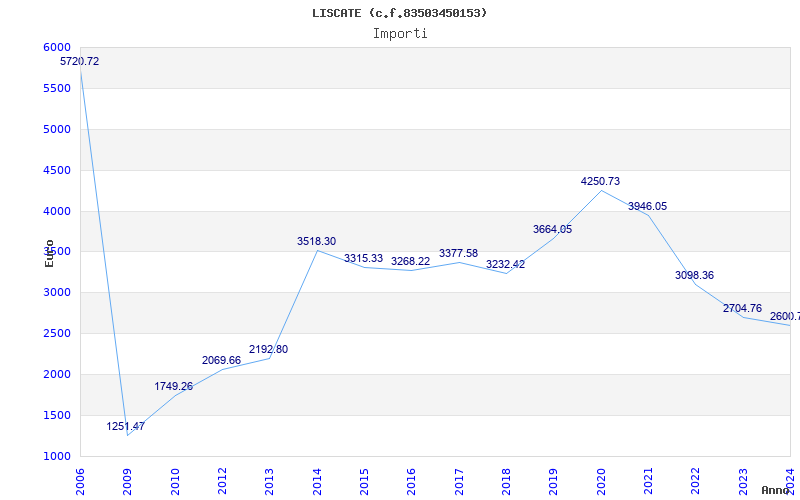Select x-axis year label 2022

pyautogui.click(x=696, y=481)
